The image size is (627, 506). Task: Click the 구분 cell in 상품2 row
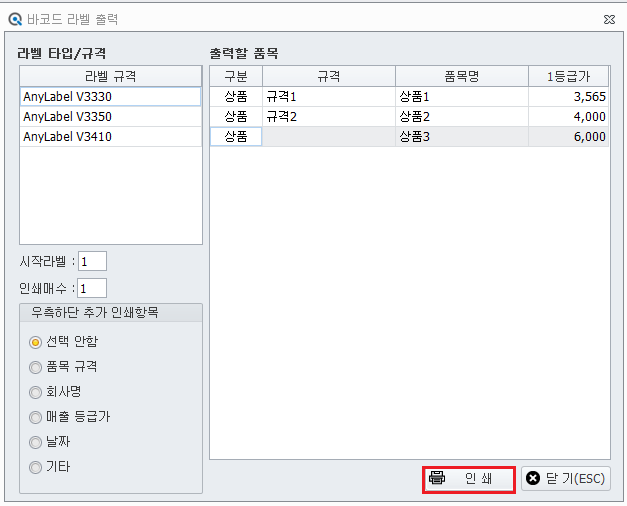pos(236,116)
